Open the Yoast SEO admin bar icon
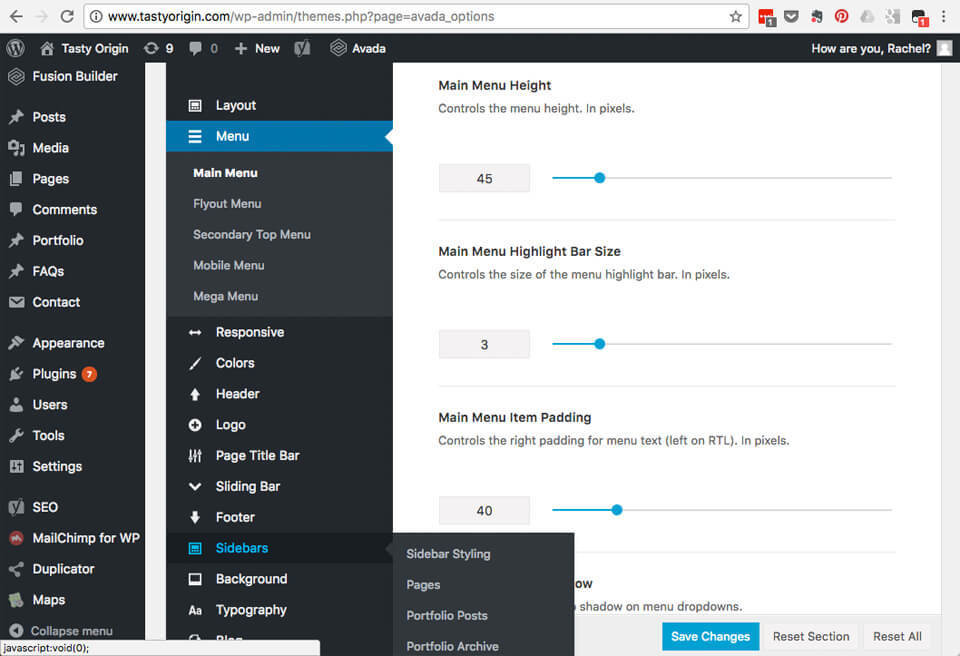Viewport: 960px width, 656px height. coord(302,48)
